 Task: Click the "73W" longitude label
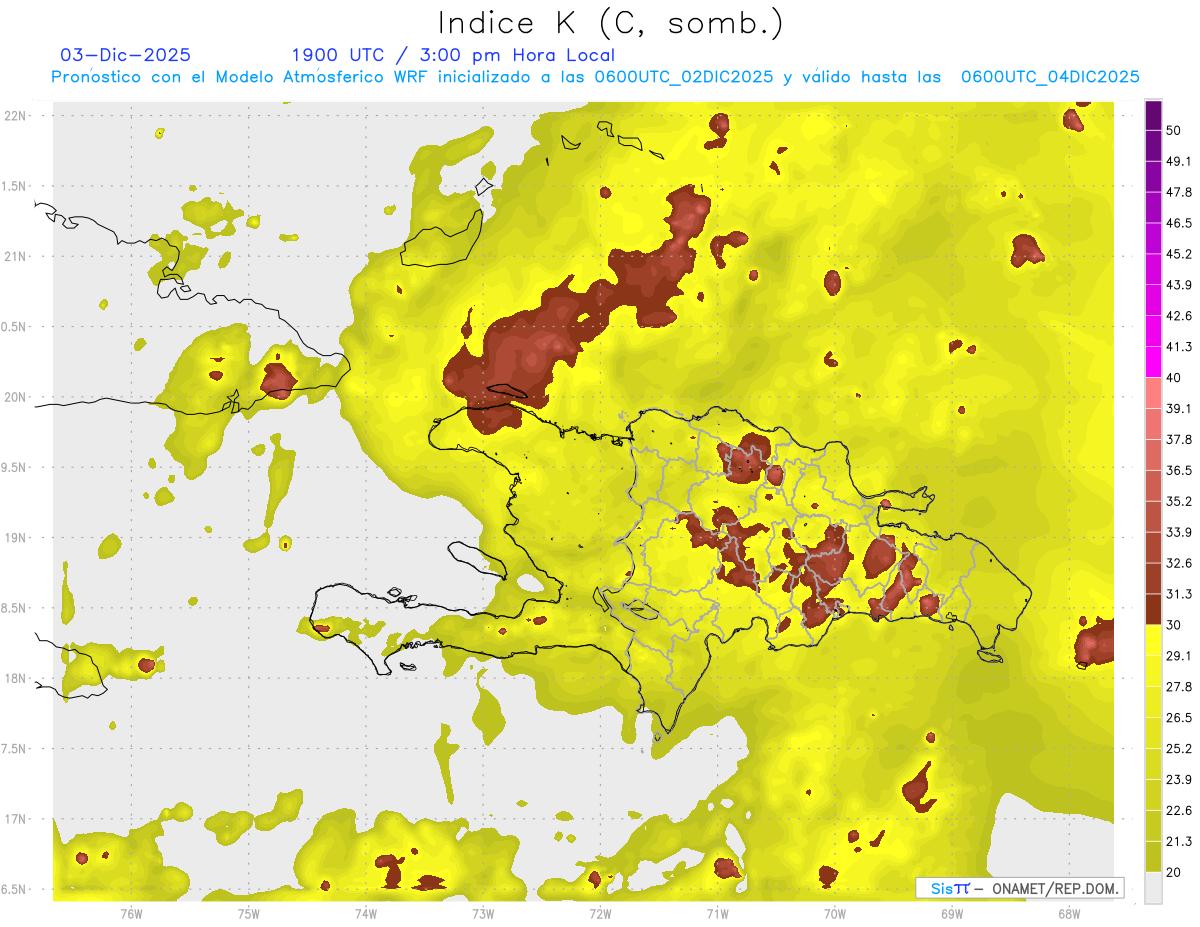pyautogui.click(x=483, y=914)
